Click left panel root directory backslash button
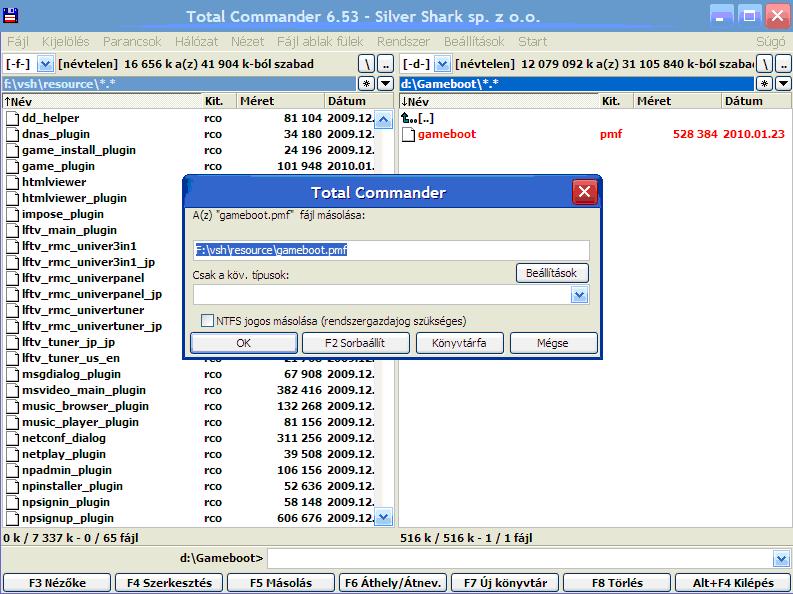 click(x=366, y=64)
